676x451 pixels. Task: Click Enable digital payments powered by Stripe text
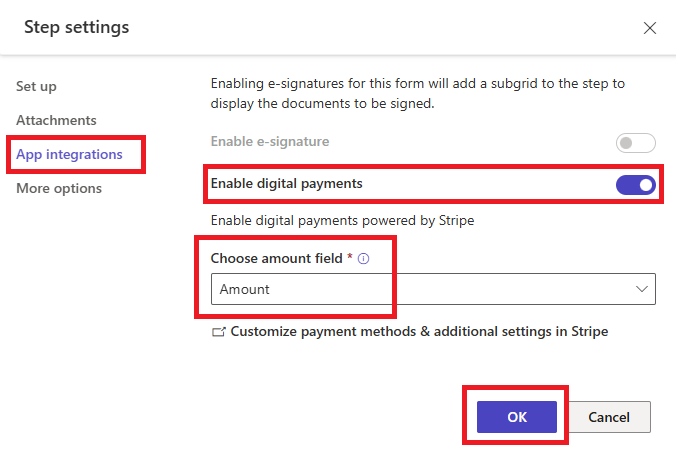[x=342, y=221]
